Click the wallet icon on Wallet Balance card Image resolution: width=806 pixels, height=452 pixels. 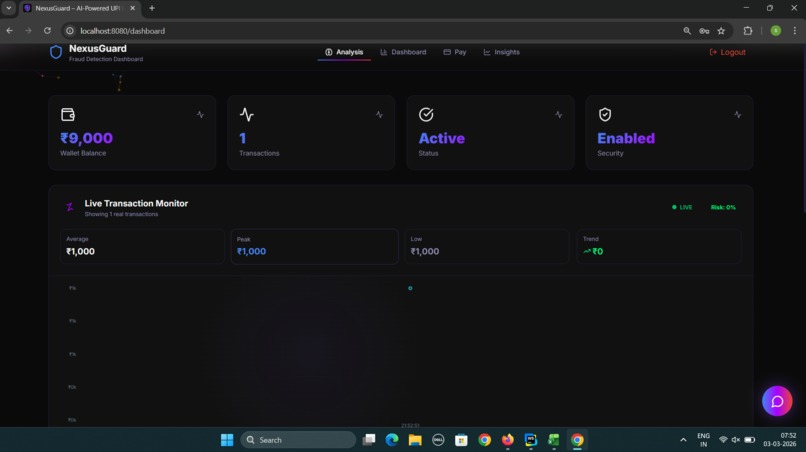[x=68, y=114]
